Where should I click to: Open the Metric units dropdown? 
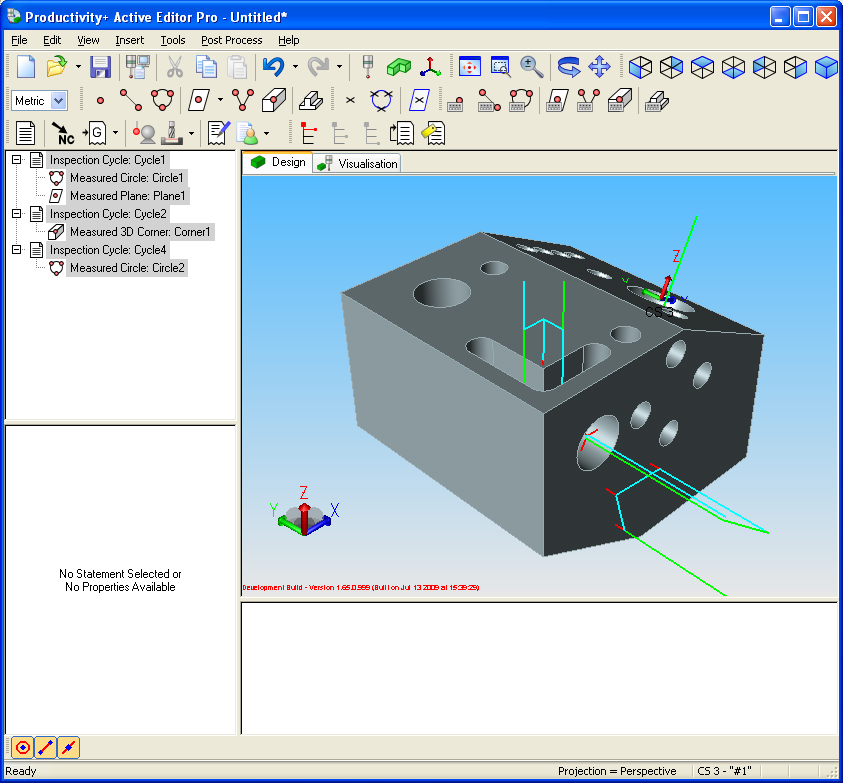pyautogui.click(x=55, y=100)
